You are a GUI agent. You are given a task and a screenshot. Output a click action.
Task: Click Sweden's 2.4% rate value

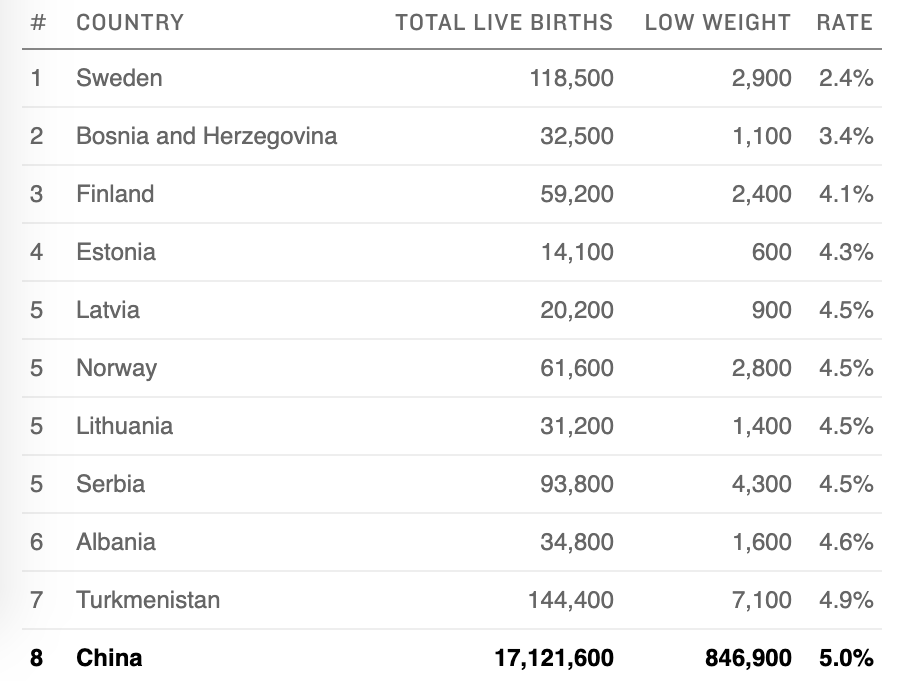846,78
